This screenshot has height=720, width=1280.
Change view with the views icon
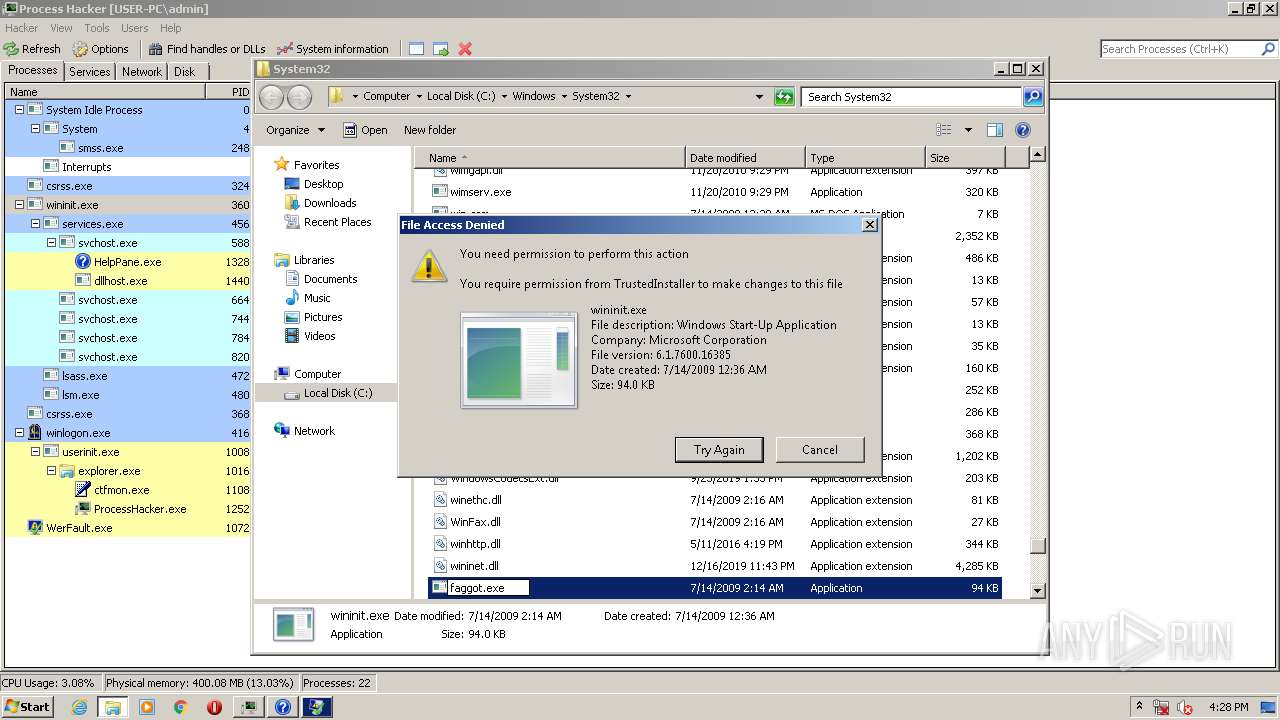click(943, 130)
